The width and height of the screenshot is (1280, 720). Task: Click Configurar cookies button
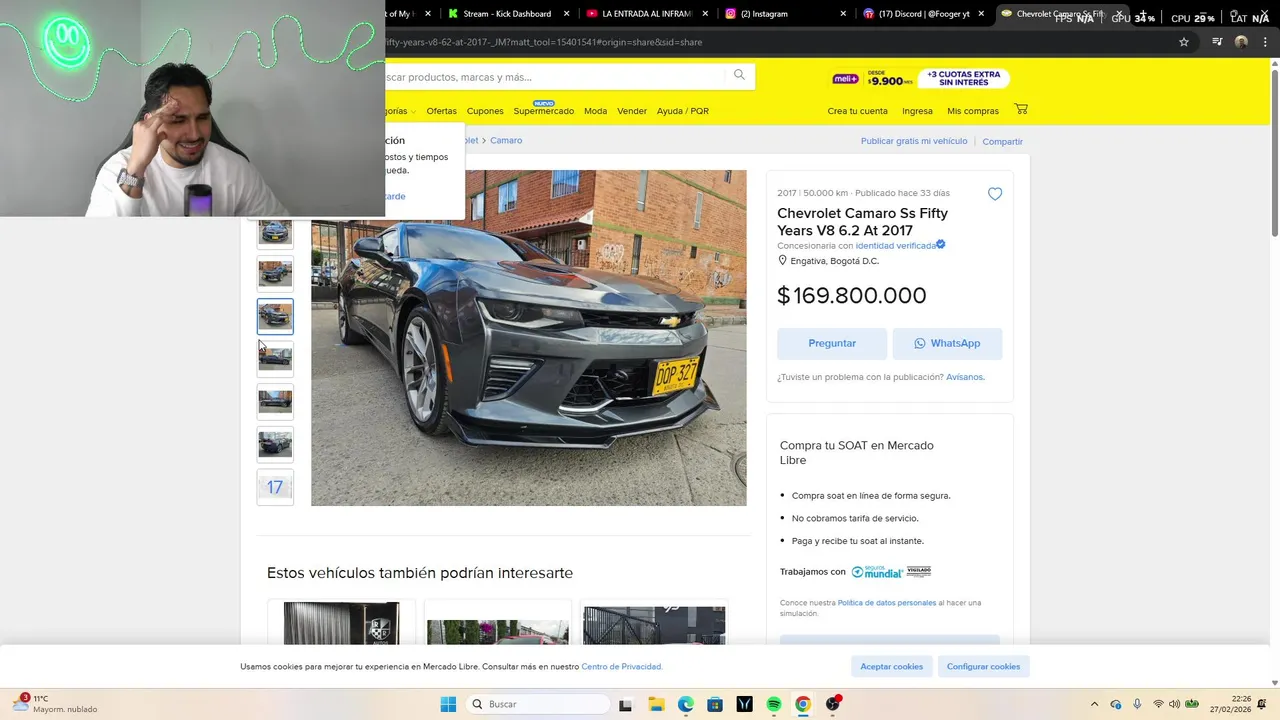tap(983, 666)
